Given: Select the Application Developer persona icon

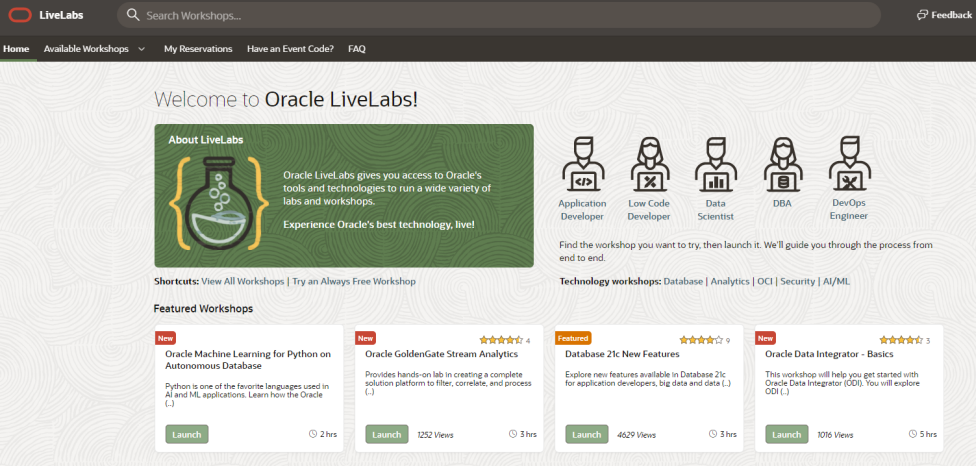Looking at the screenshot, I should (x=583, y=164).
